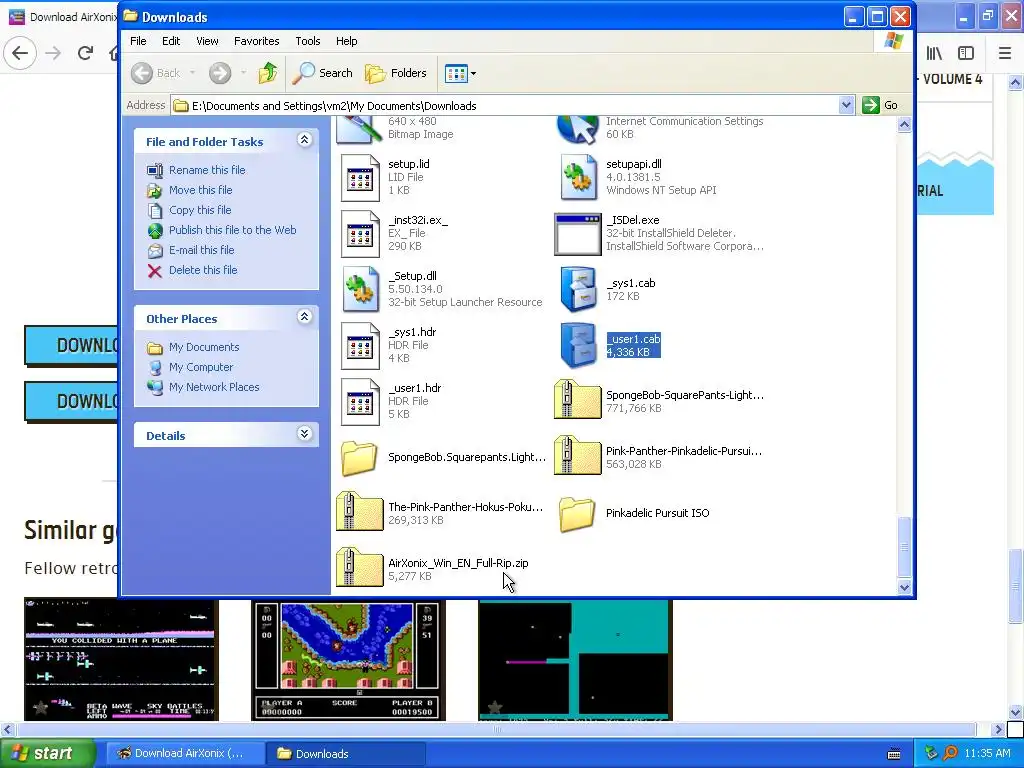1024x768 pixels.
Task: Open browser Library icon
Action: point(934,53)
